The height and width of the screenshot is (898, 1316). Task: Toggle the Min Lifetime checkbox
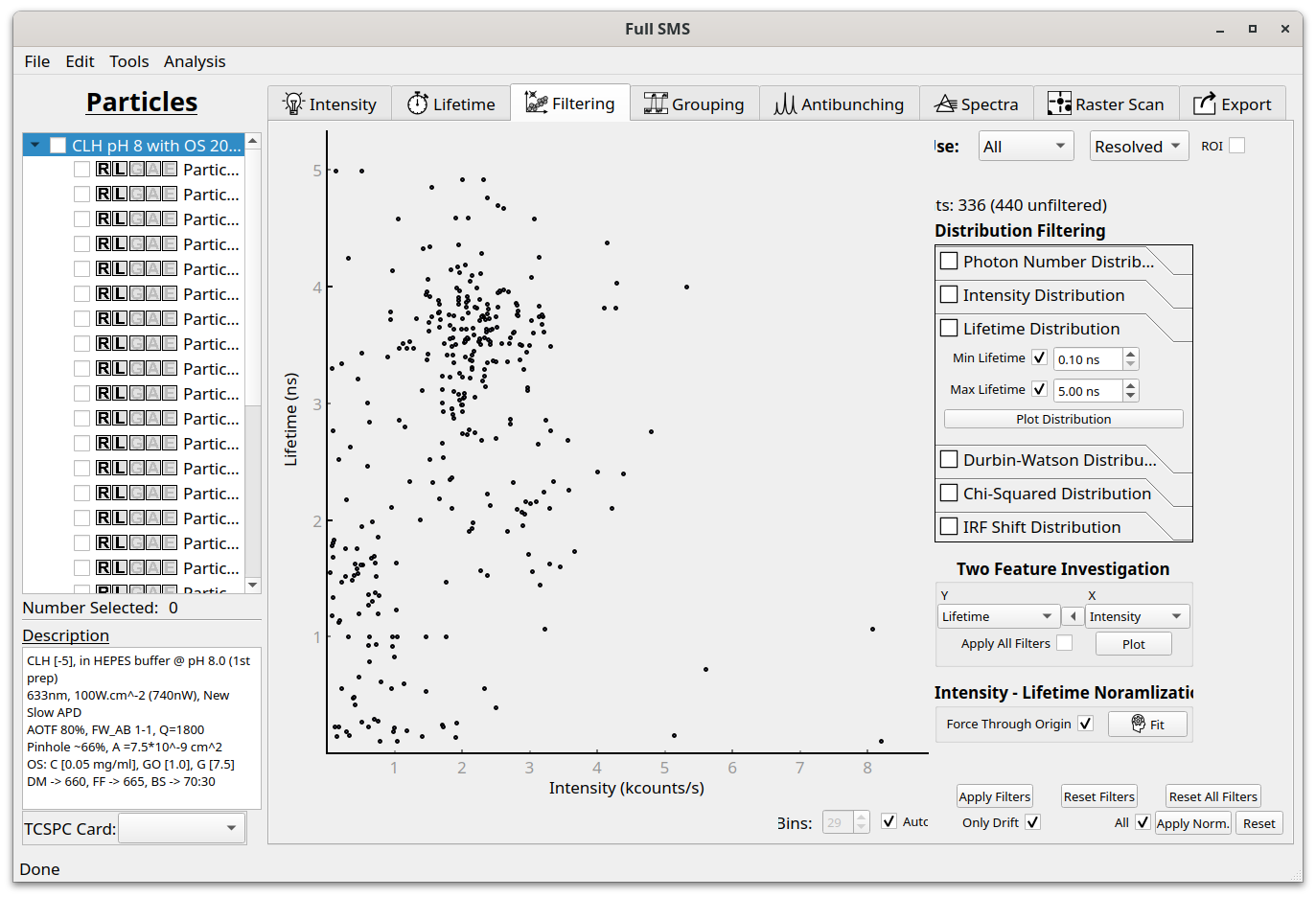click(1039, 357)
